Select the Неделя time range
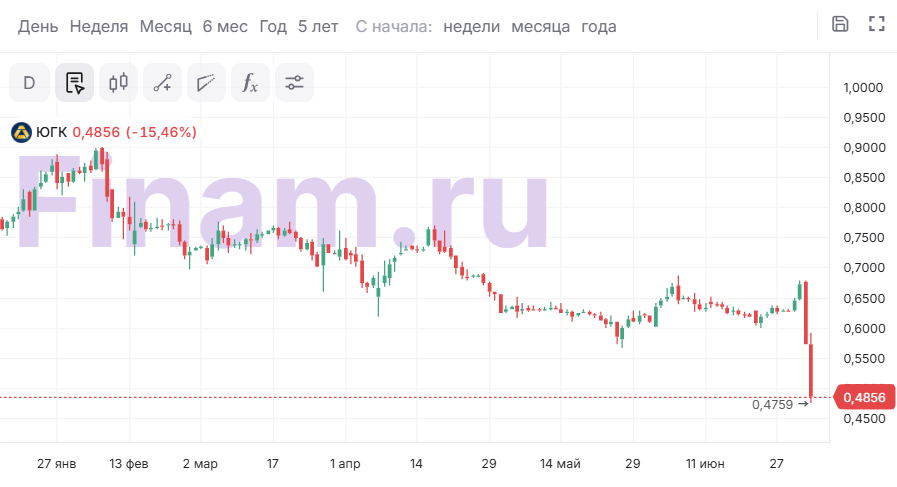 pos(99,27)
